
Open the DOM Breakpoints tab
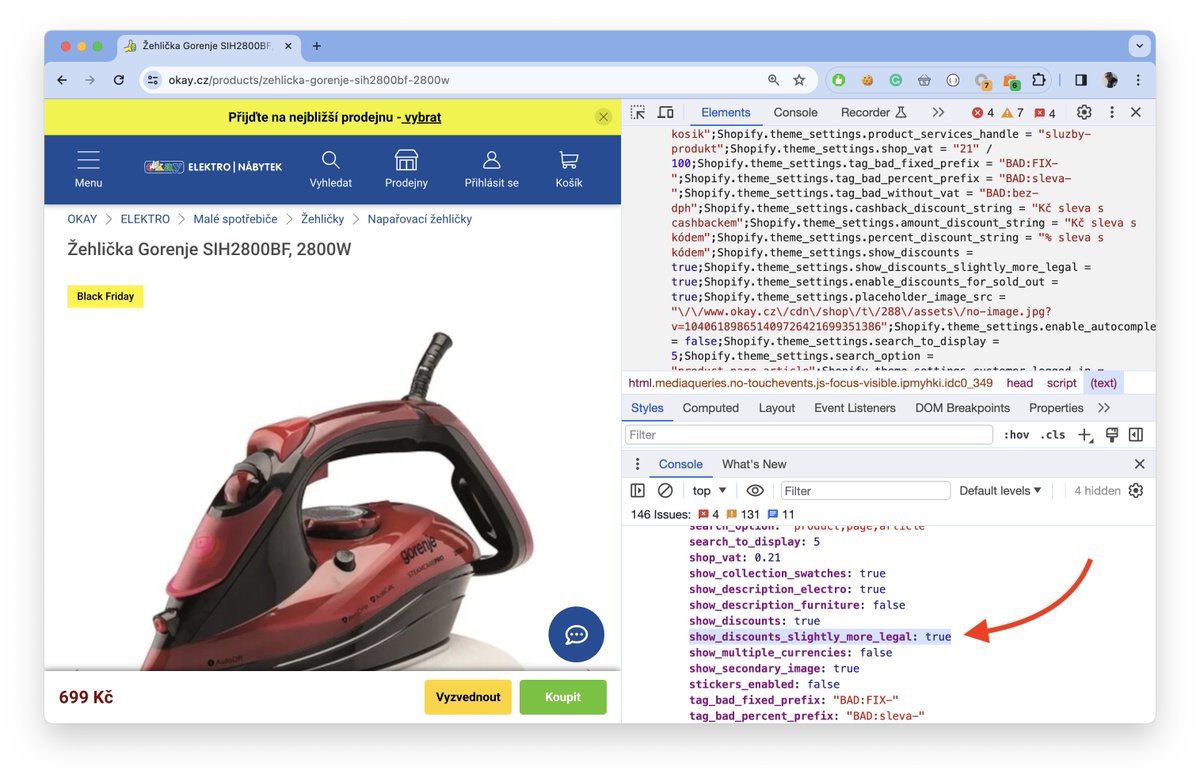962,408
